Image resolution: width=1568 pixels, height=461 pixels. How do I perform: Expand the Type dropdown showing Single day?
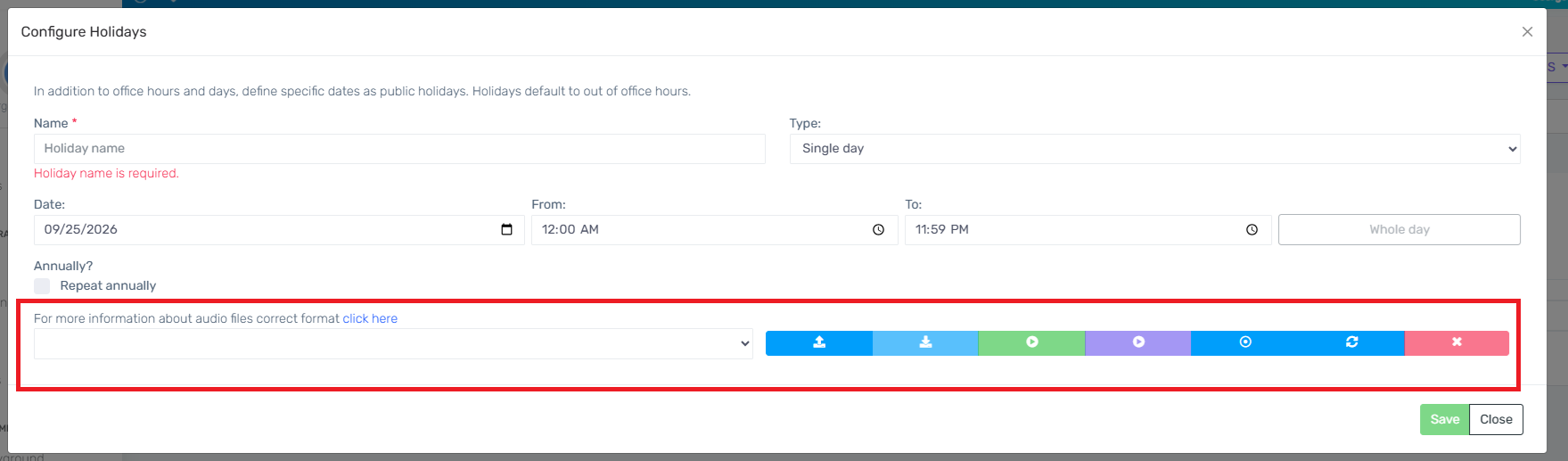(x=1154, y=149)
